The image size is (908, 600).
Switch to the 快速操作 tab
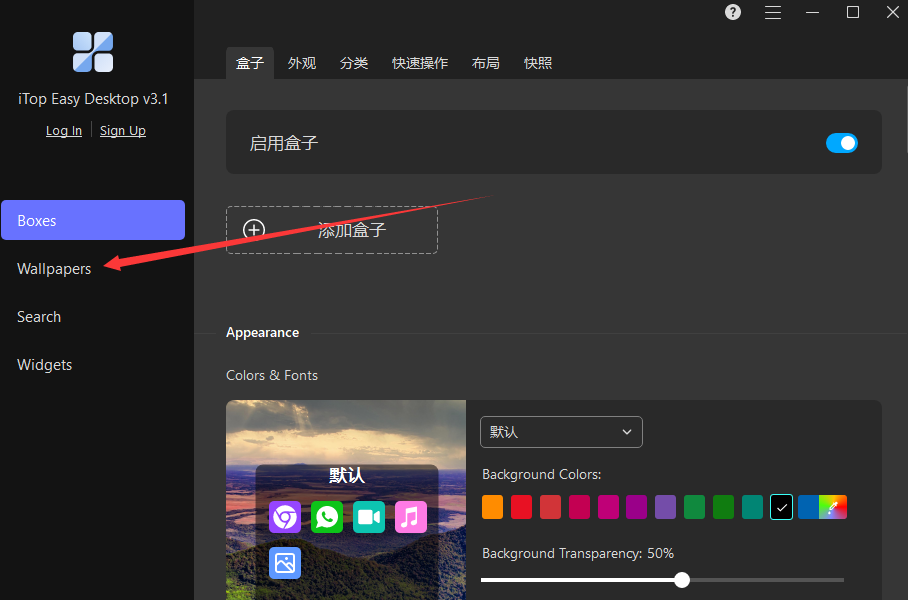tap(420, 63)
